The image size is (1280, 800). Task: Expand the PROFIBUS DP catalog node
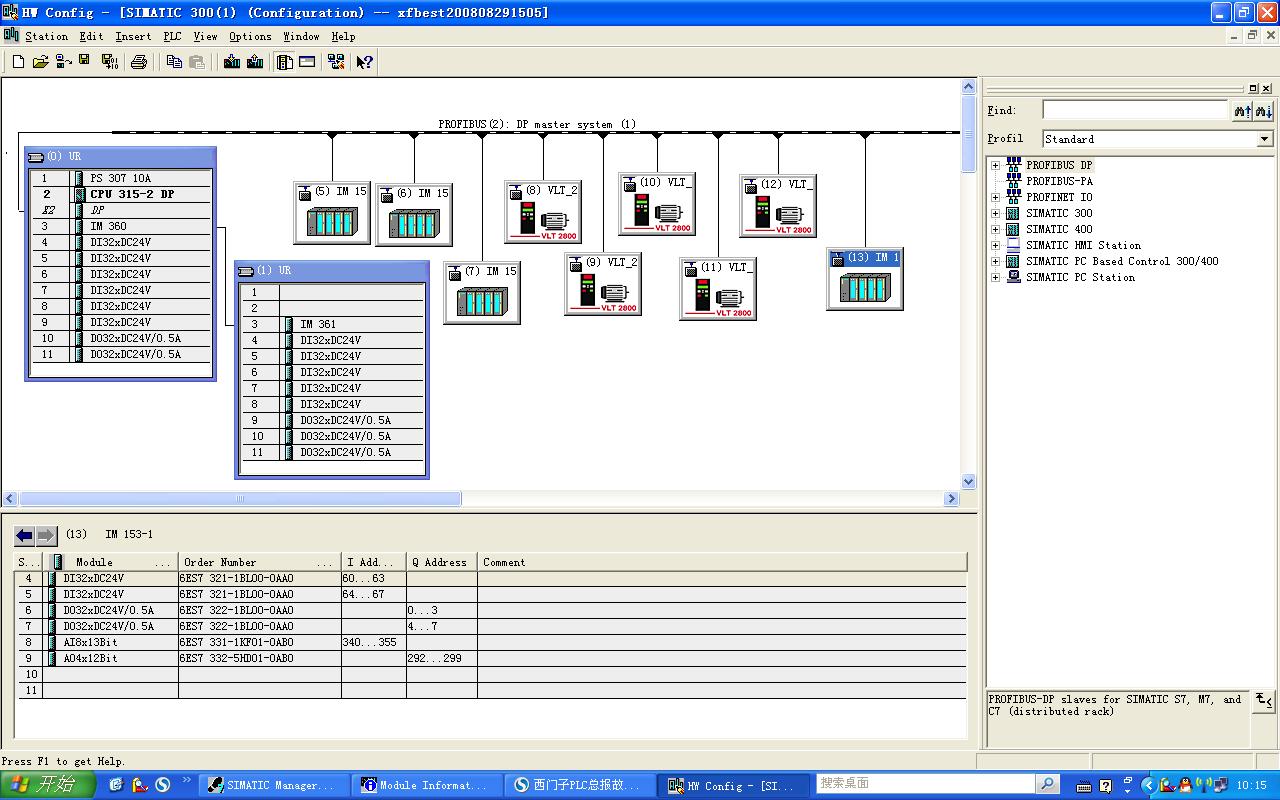pyautogui.click(x=995, y=165)
